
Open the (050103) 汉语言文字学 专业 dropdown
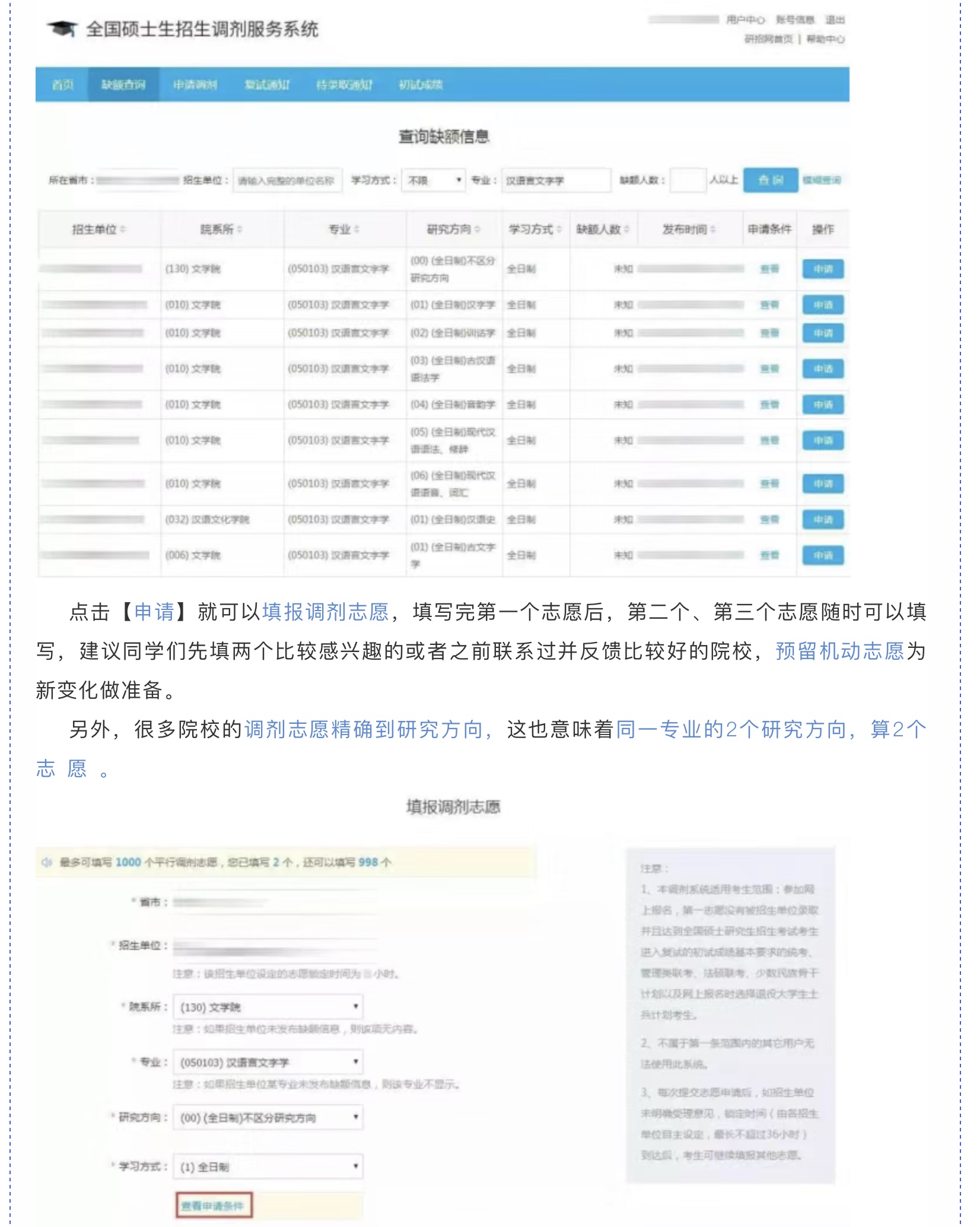click(x=268, y=1062)
